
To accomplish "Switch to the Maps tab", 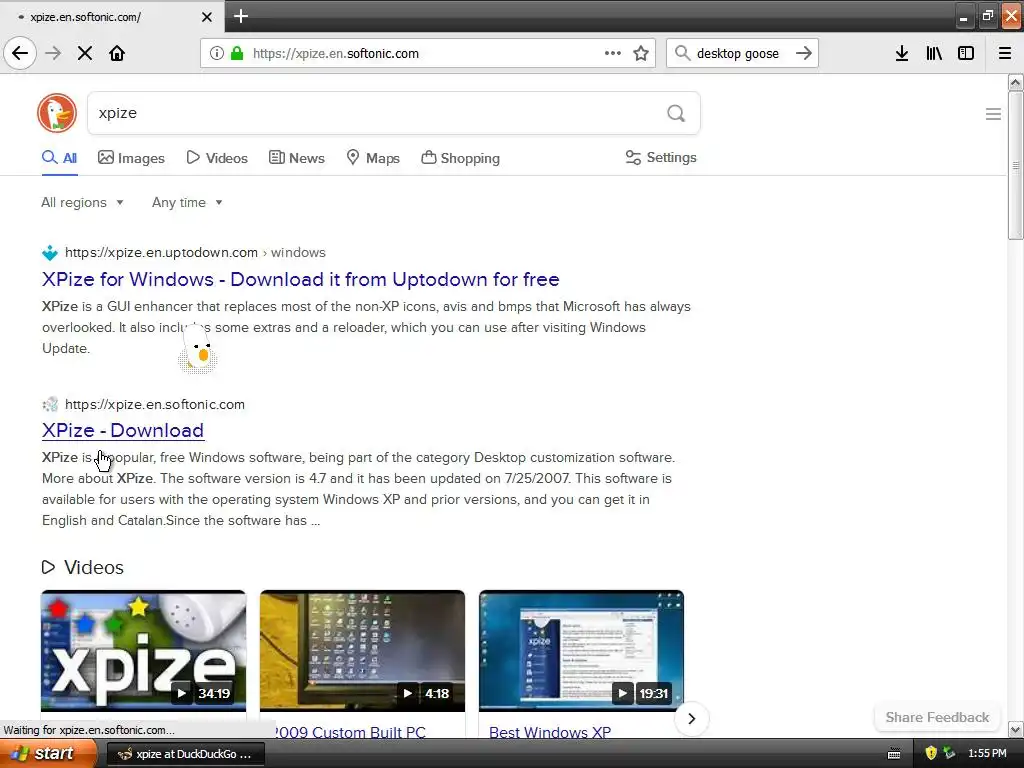I will point(373,158).
